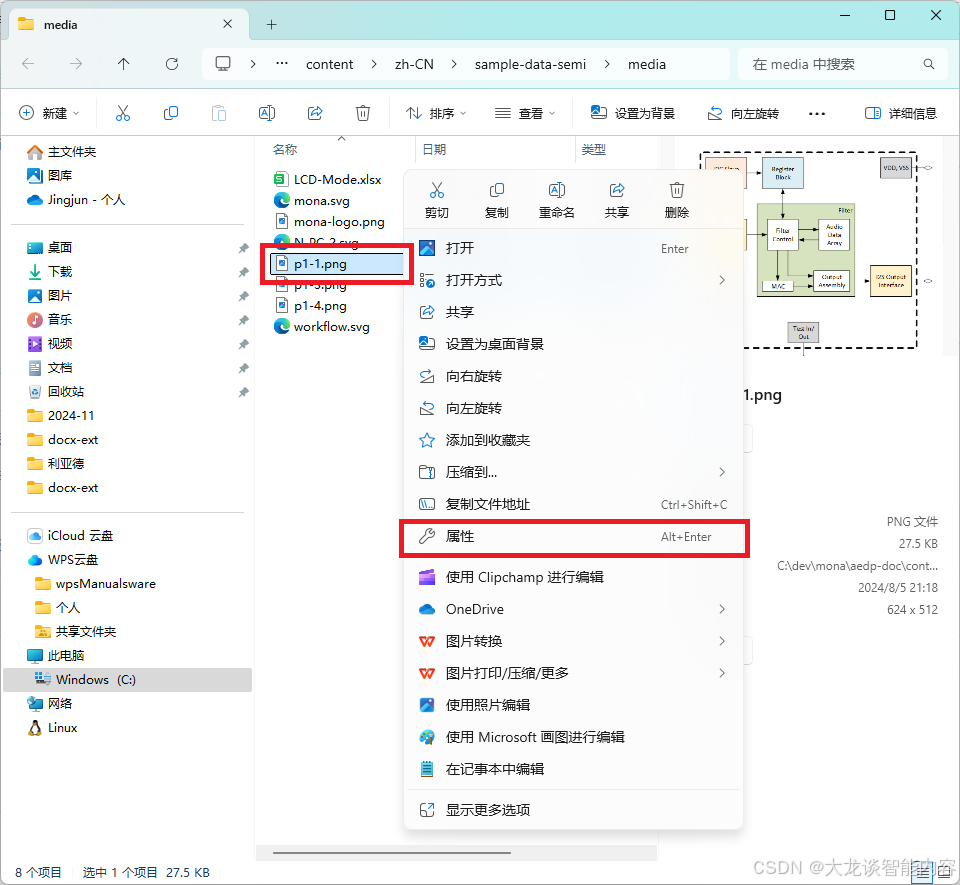Click the toolbar Cut scissors icon
Image resolution: width=960 pixels, height=885 pixels.
point(123,113)
